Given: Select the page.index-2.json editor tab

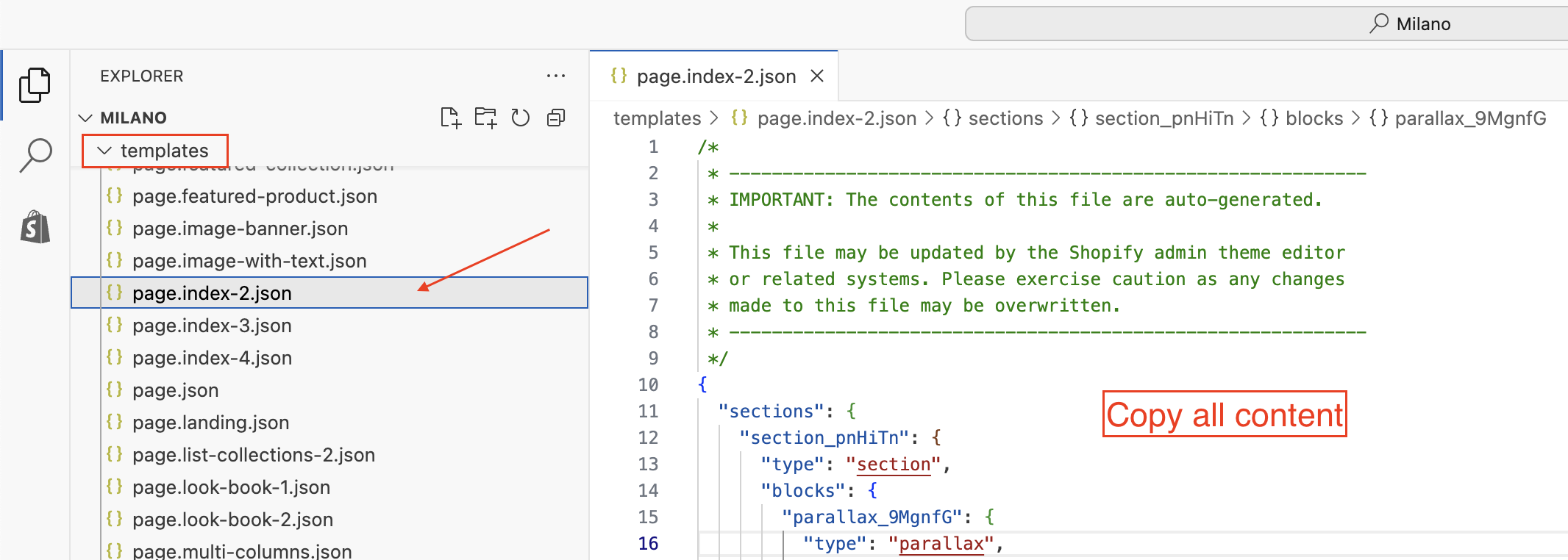Looking at the screenshot, I should (x=716, y=76).
